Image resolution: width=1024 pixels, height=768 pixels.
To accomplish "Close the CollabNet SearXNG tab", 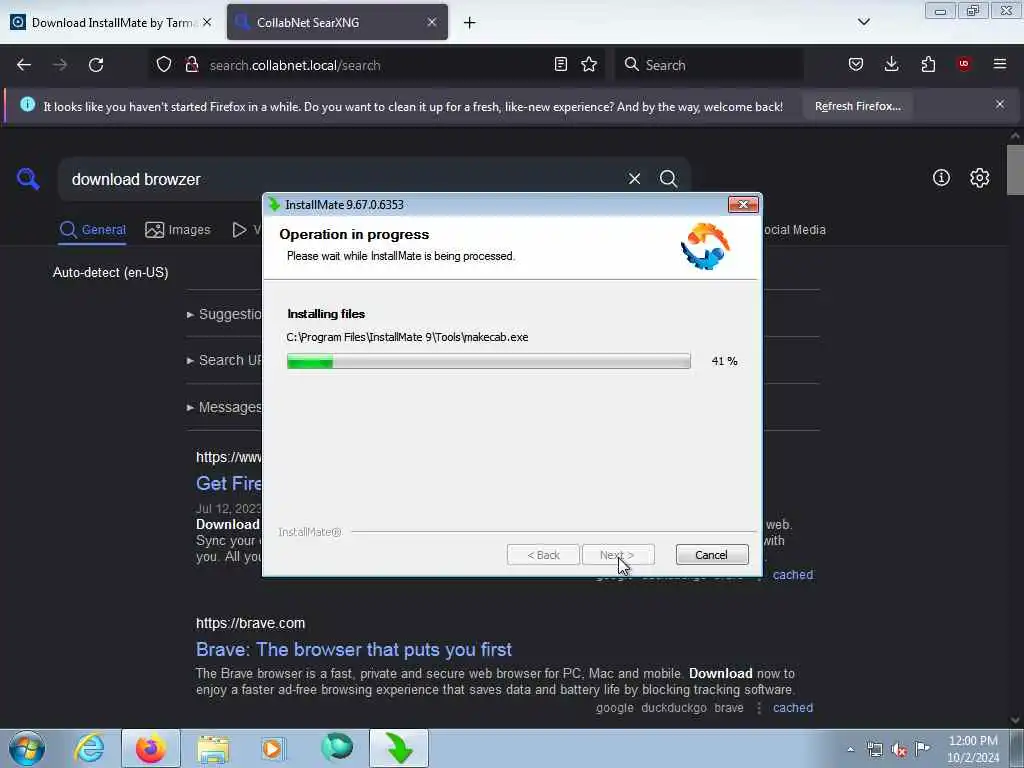I will tap(432, 22).
